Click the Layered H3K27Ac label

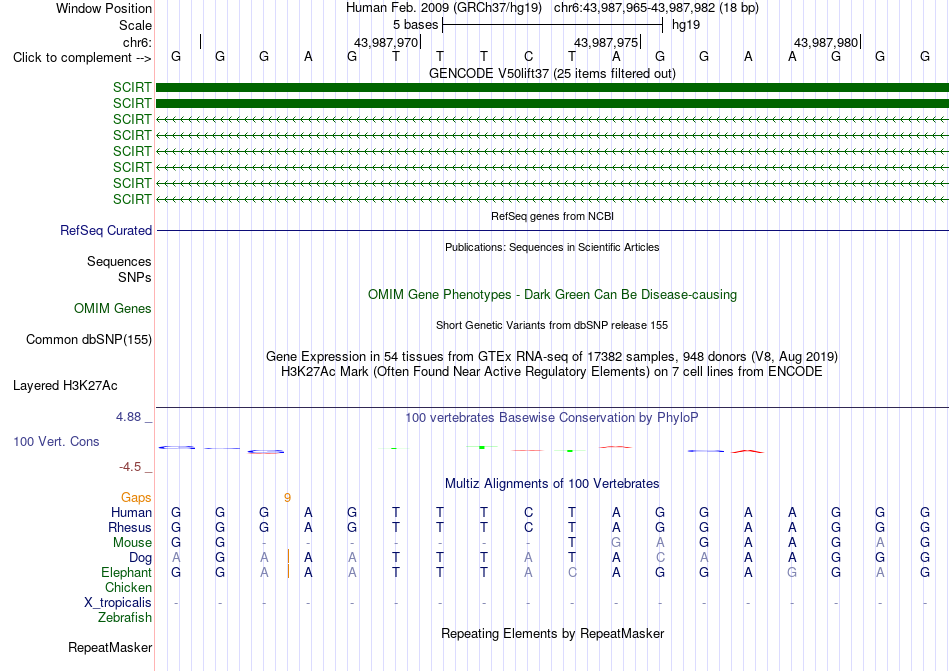click(65, 386)
